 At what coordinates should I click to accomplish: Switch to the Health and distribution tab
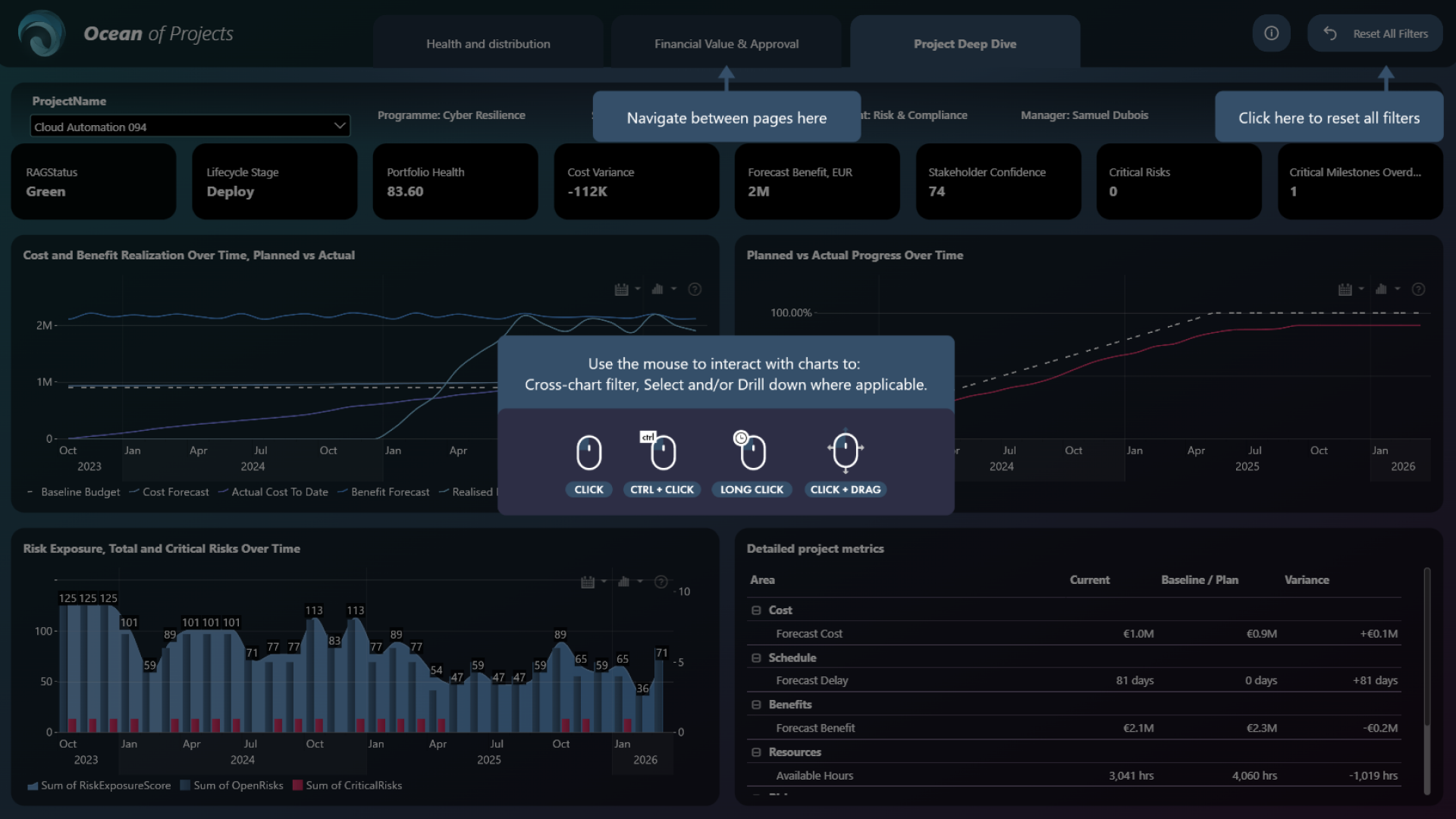[x=488, y=43]
